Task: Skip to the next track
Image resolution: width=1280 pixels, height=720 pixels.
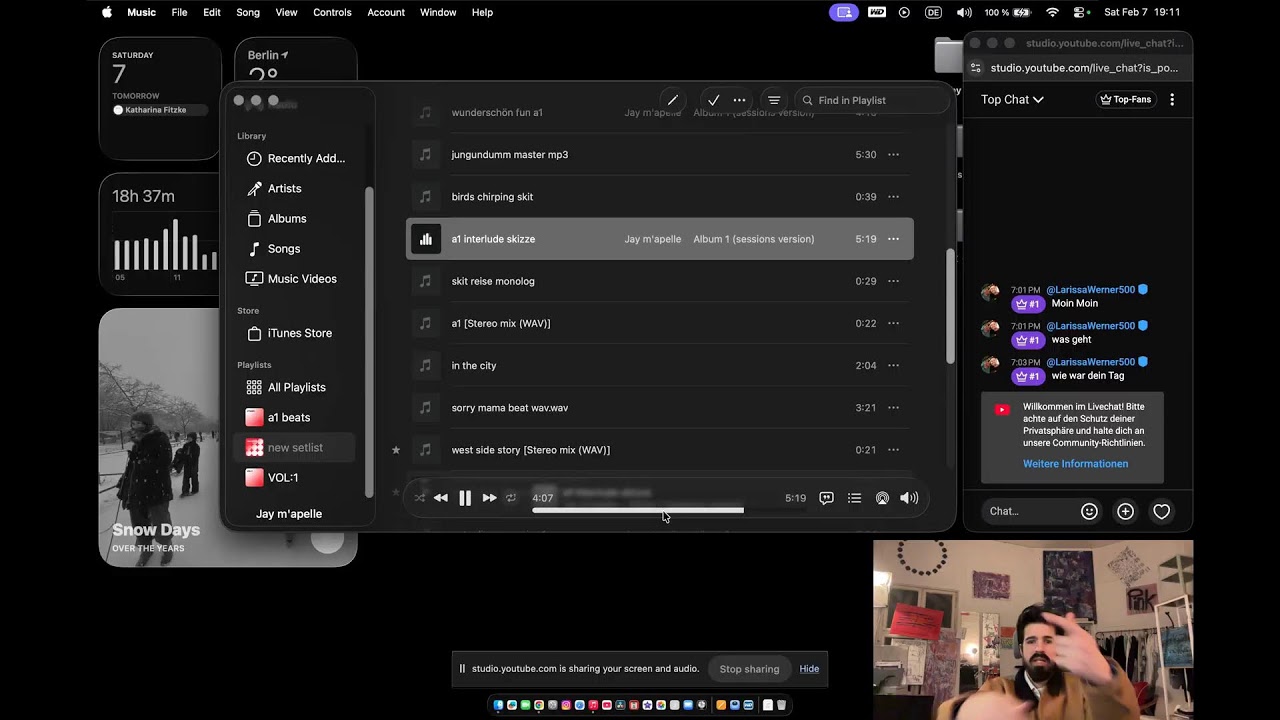Action: 489,498
